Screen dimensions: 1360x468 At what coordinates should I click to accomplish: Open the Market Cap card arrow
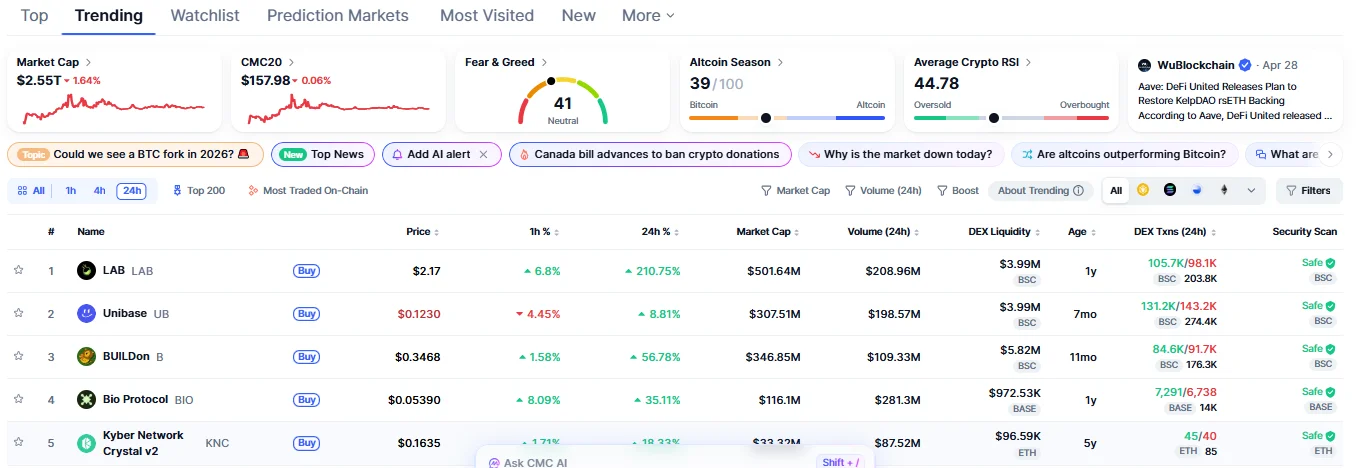click(x=89, y=62)
